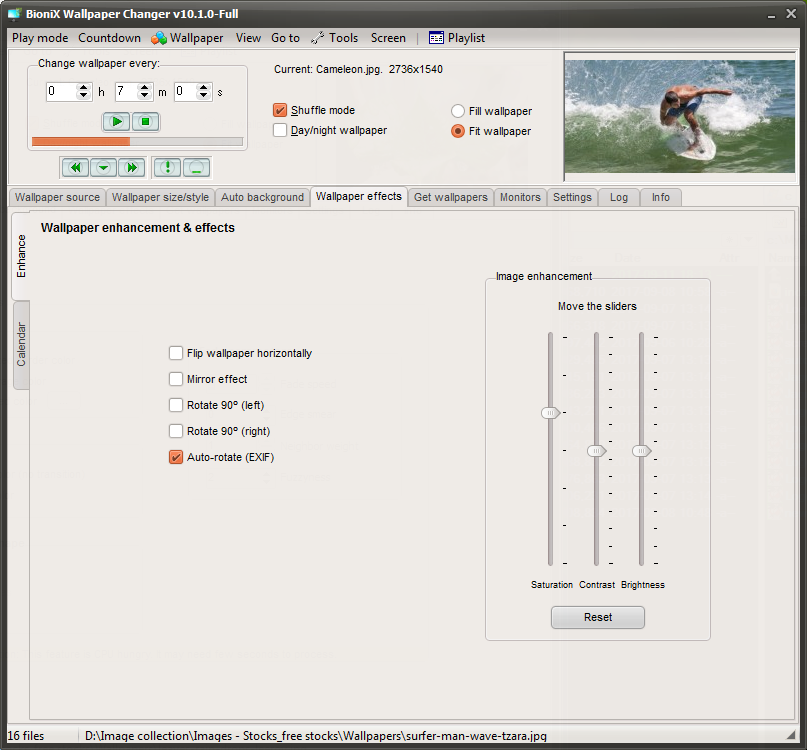807x750 pixels.
Task: Click the window resize grip corner
Action: (x=791, y=736)
